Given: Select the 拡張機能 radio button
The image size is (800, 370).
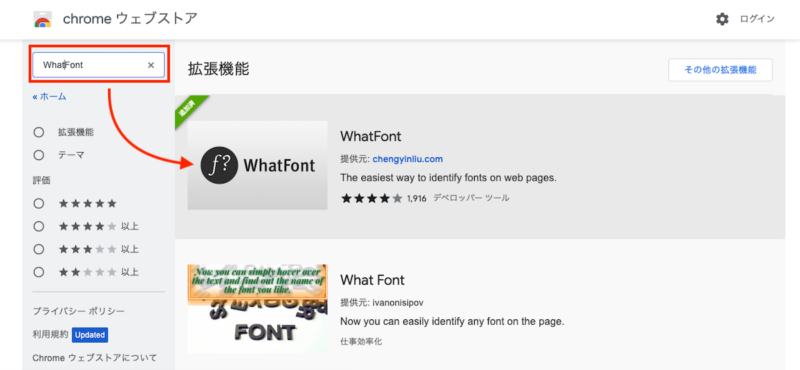Looking at the screenshot, I should 39,133.
